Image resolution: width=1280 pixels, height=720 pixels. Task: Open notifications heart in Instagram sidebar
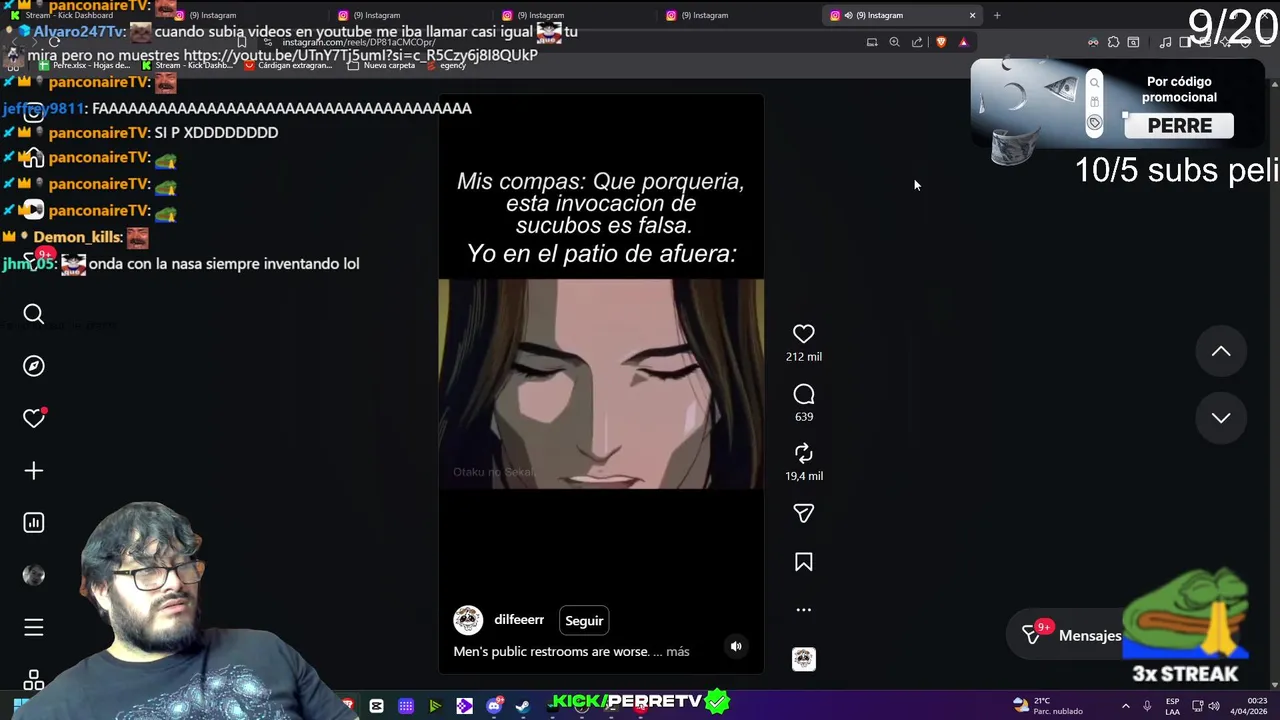(x=33, y=418)
